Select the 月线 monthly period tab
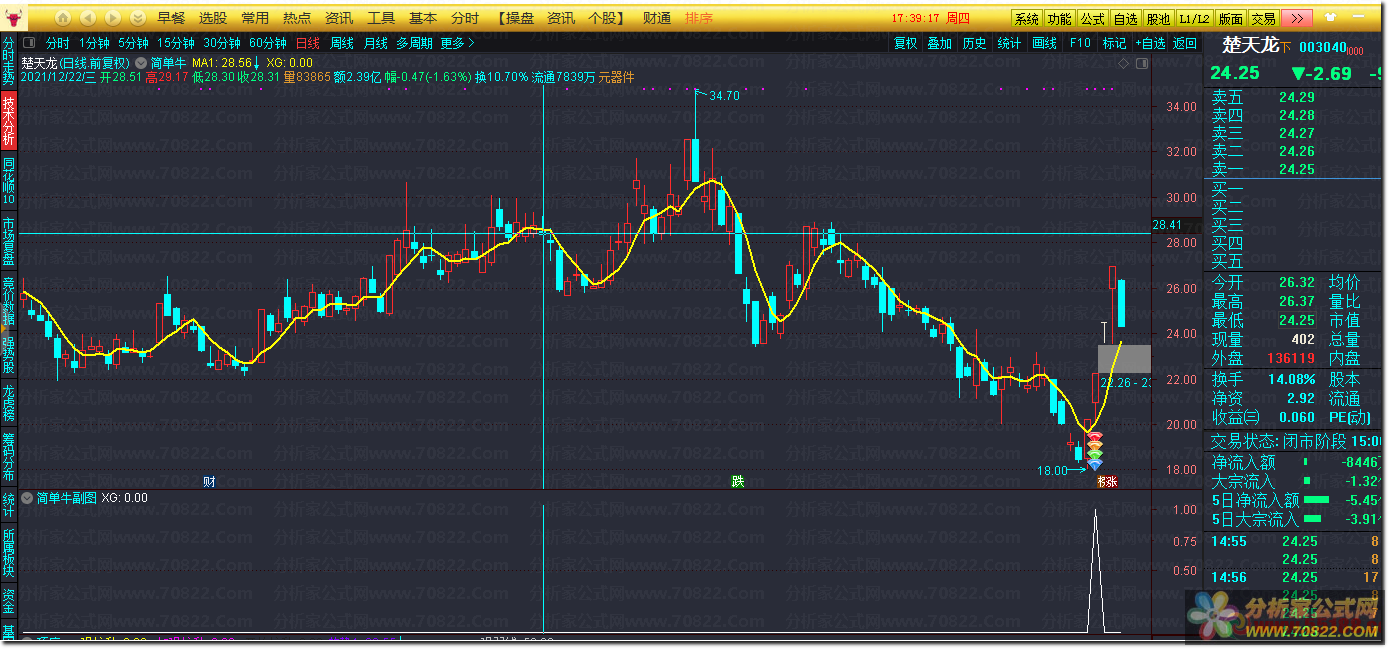 pyautogui.click(x=376, y=43)
